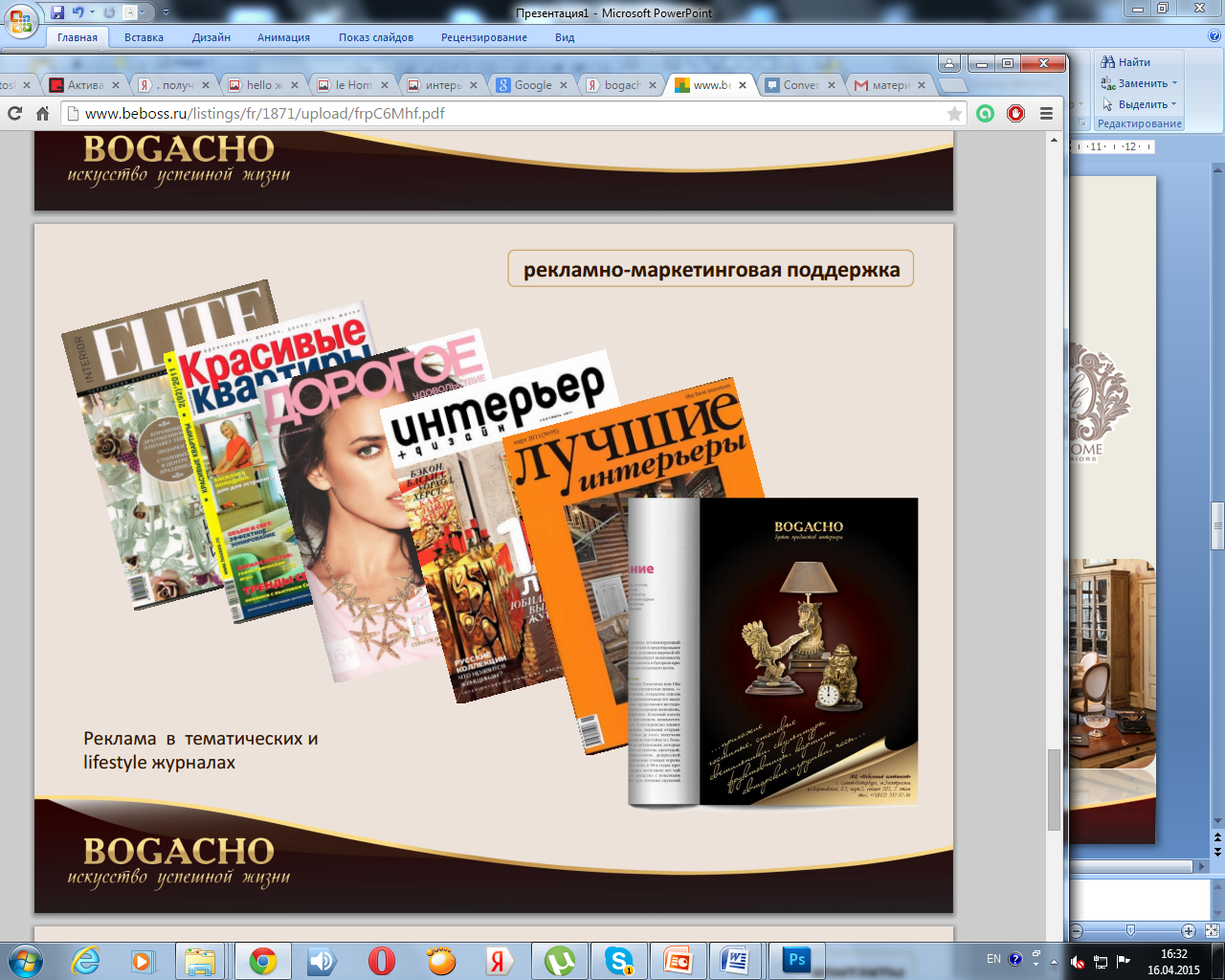Fit slide to window icon
Viewport: 1225px width, 980px height.
pos(1212,930)
